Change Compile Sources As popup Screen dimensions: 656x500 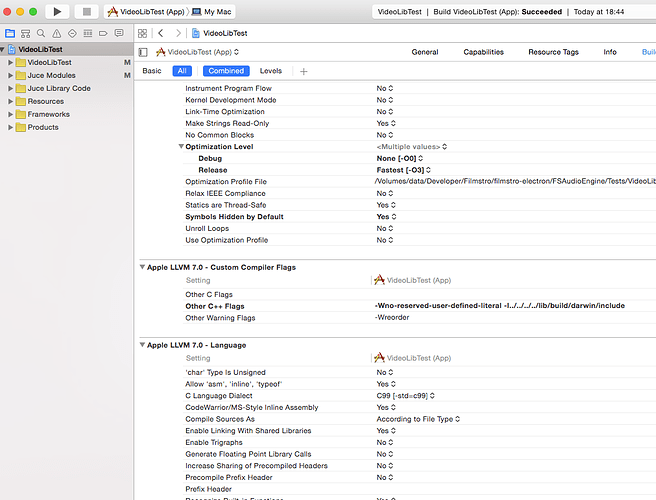pyautogui.click(x=418, y=419)
